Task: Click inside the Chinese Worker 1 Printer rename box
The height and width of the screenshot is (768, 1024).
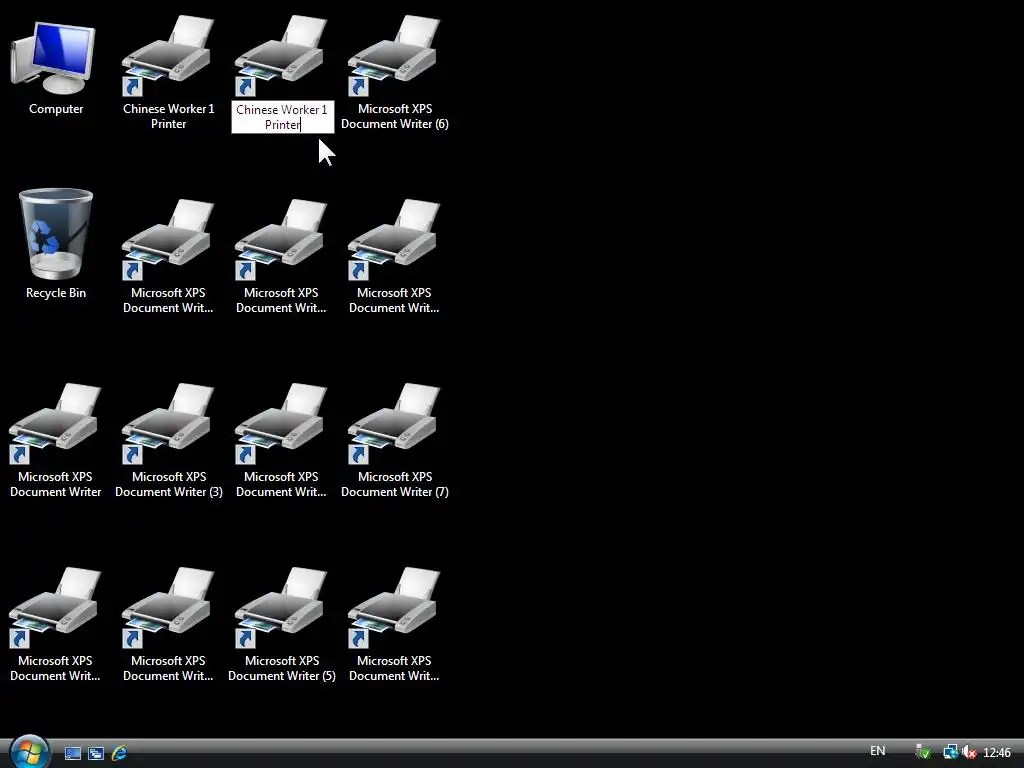Action: [282, 117]
